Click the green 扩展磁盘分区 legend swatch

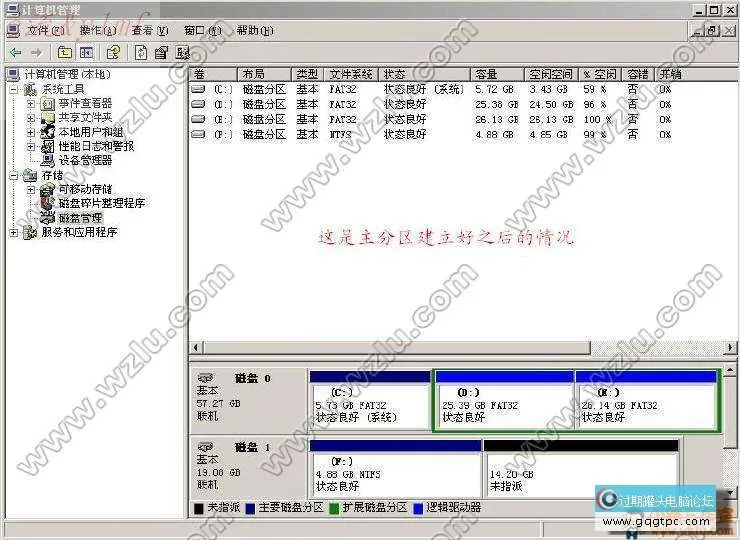(x=334, y=508)
